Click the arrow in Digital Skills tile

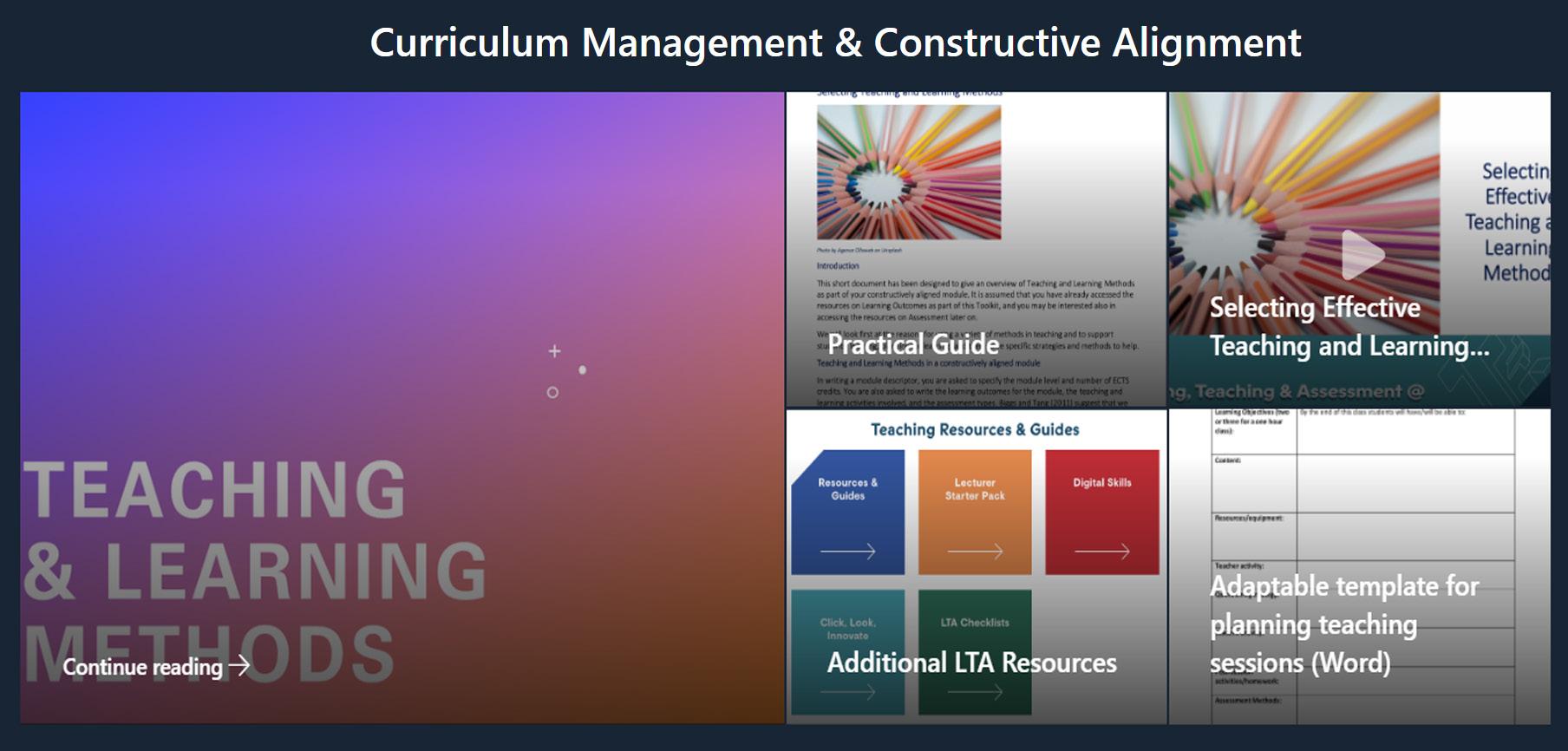(x=1102, y=551)
